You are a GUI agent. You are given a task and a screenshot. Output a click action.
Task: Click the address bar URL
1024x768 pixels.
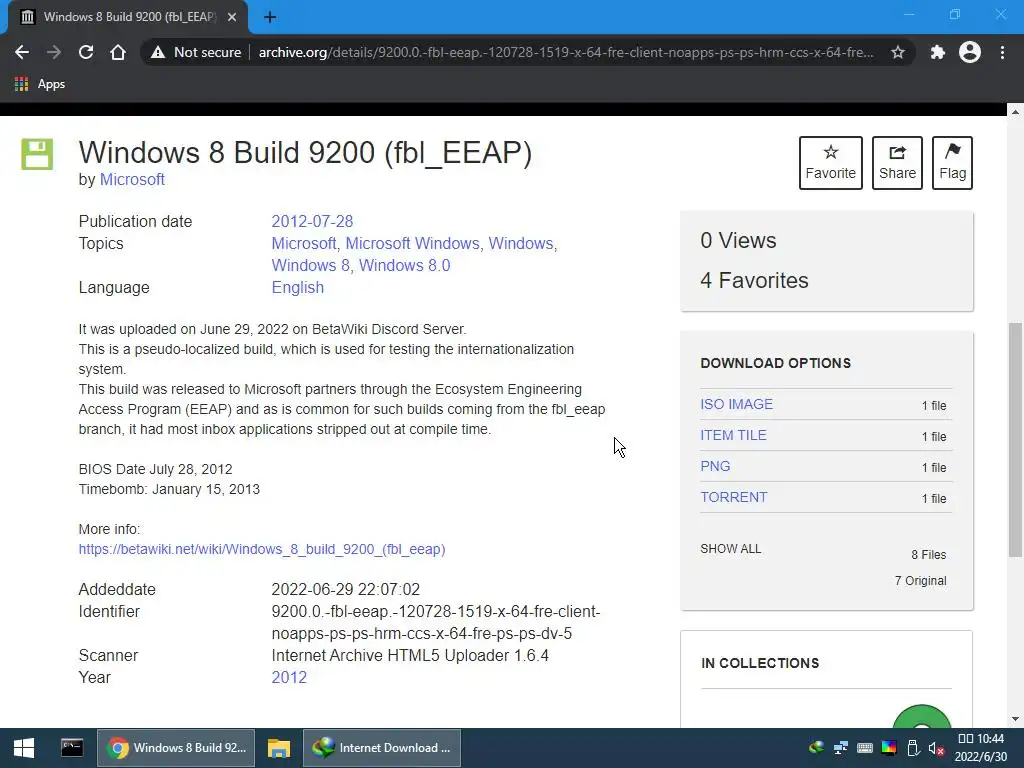[x=566, y=52]
